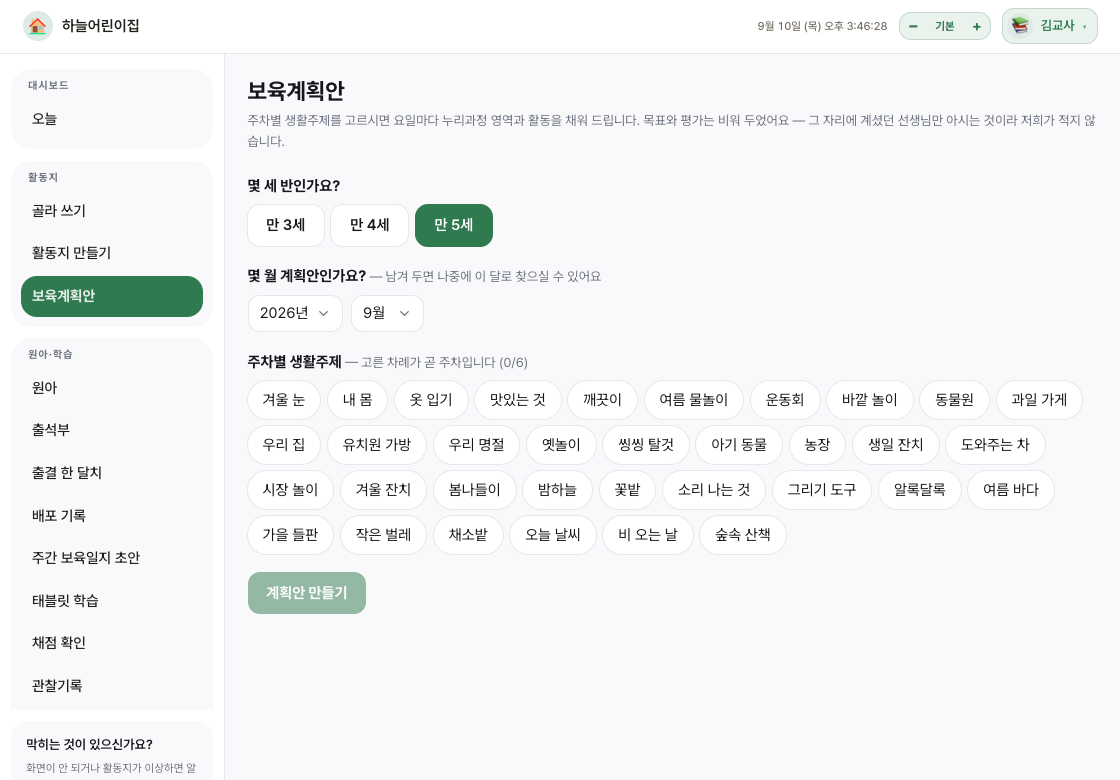
Task: Toggle the 씽씽 탈것 theme chip
Action: 646,445
